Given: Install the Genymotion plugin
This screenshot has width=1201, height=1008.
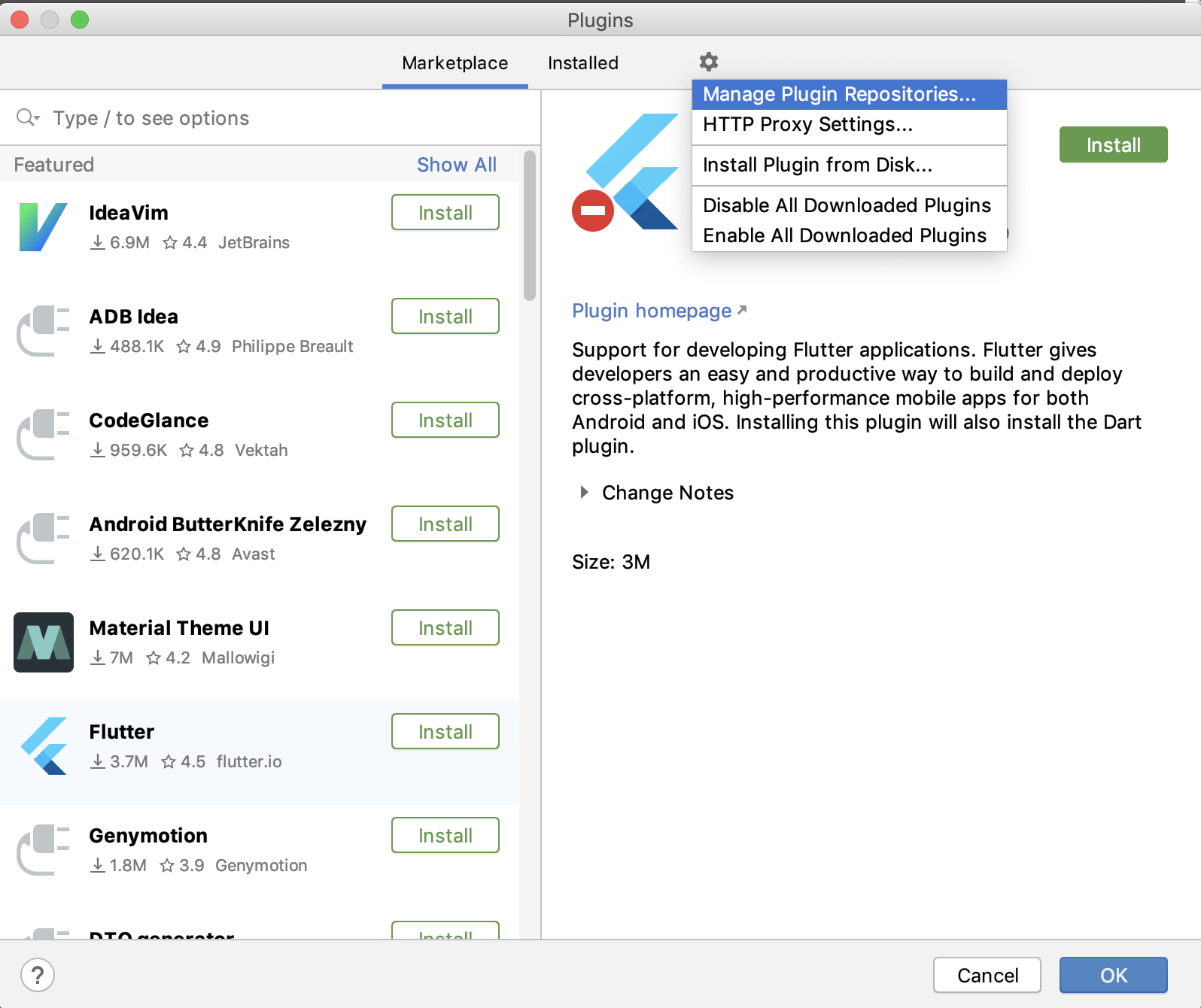Looking at the screenshot, I should point(445,835).
